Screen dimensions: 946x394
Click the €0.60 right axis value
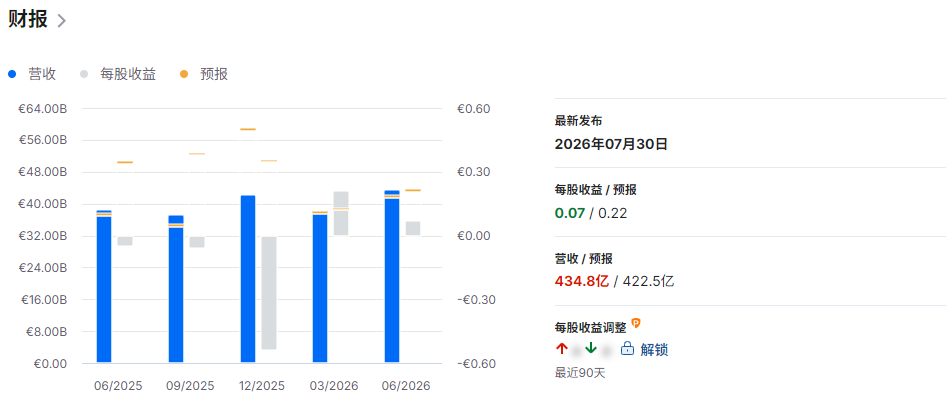474,109
